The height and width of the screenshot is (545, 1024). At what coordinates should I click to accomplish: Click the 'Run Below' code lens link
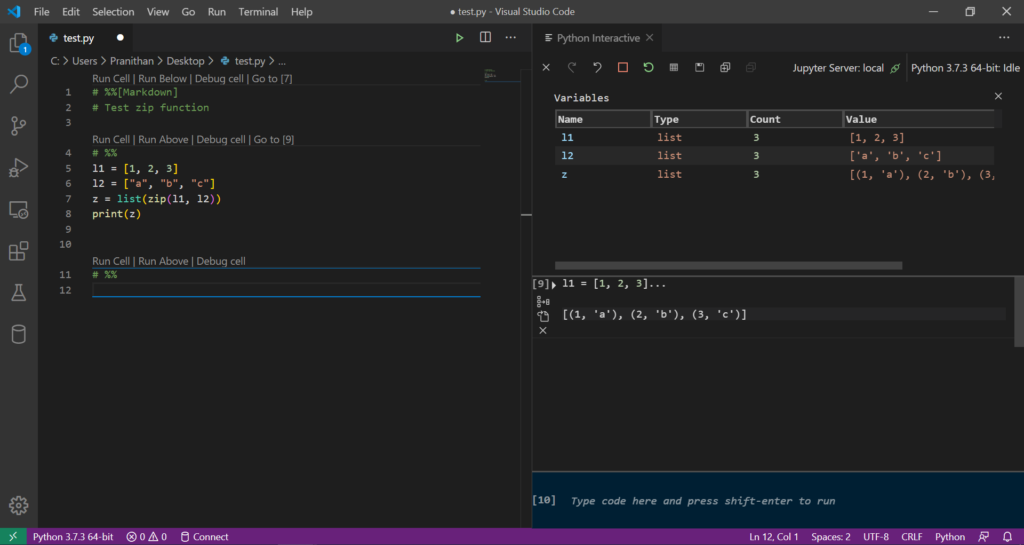163,79
